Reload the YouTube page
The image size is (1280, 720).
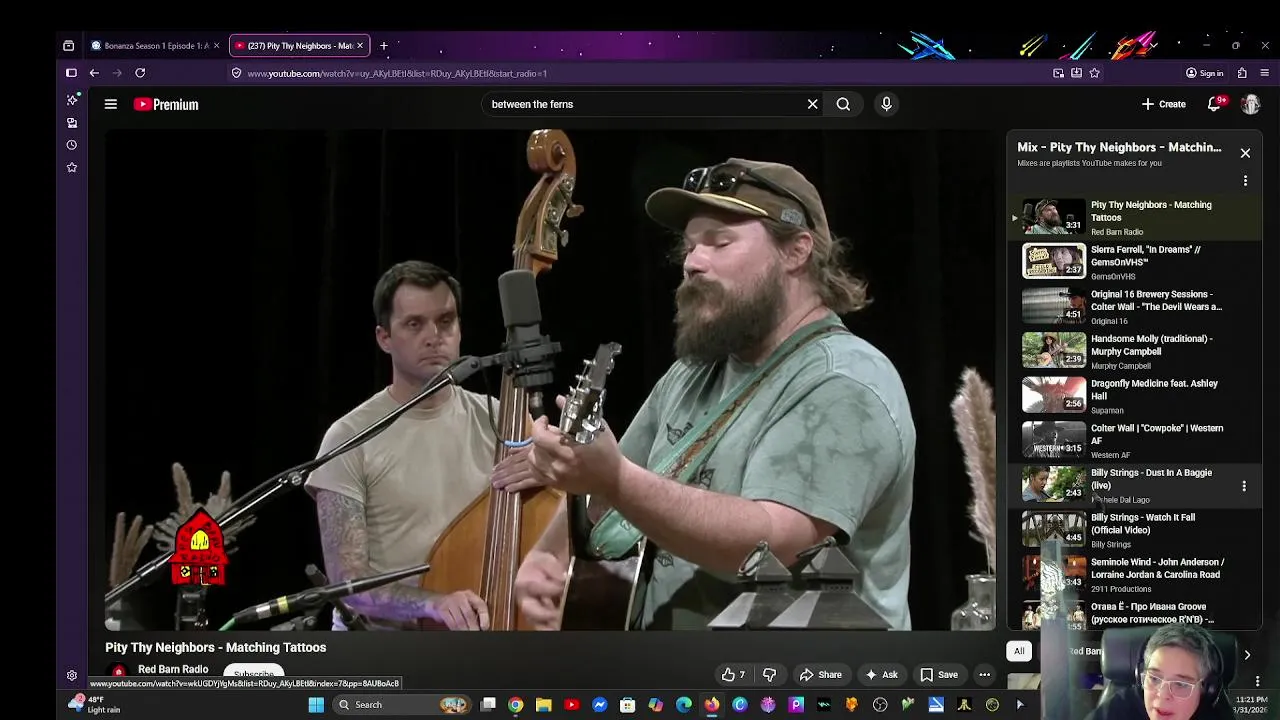140,73
